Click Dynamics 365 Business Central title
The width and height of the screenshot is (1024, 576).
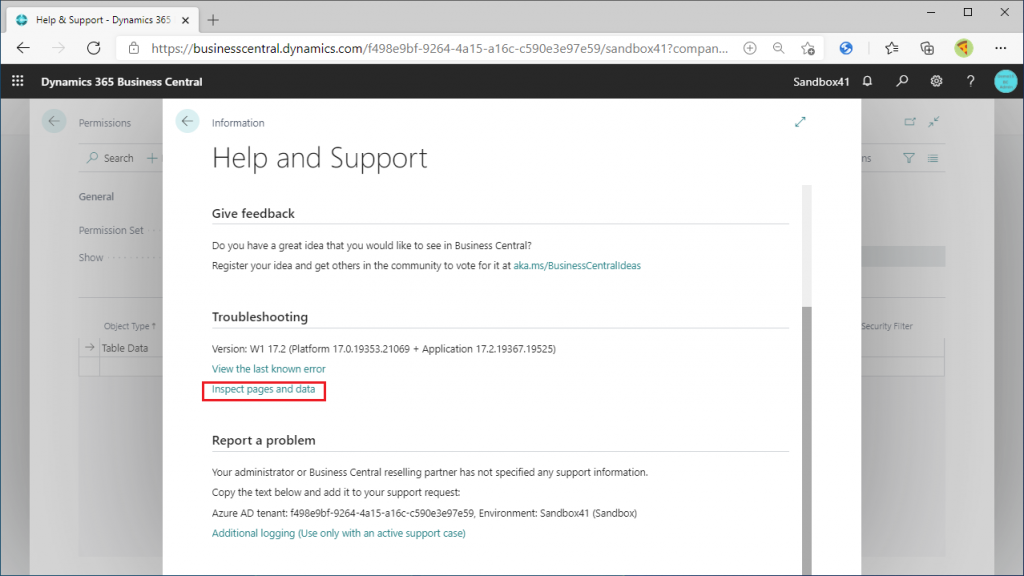coord(121,82)
